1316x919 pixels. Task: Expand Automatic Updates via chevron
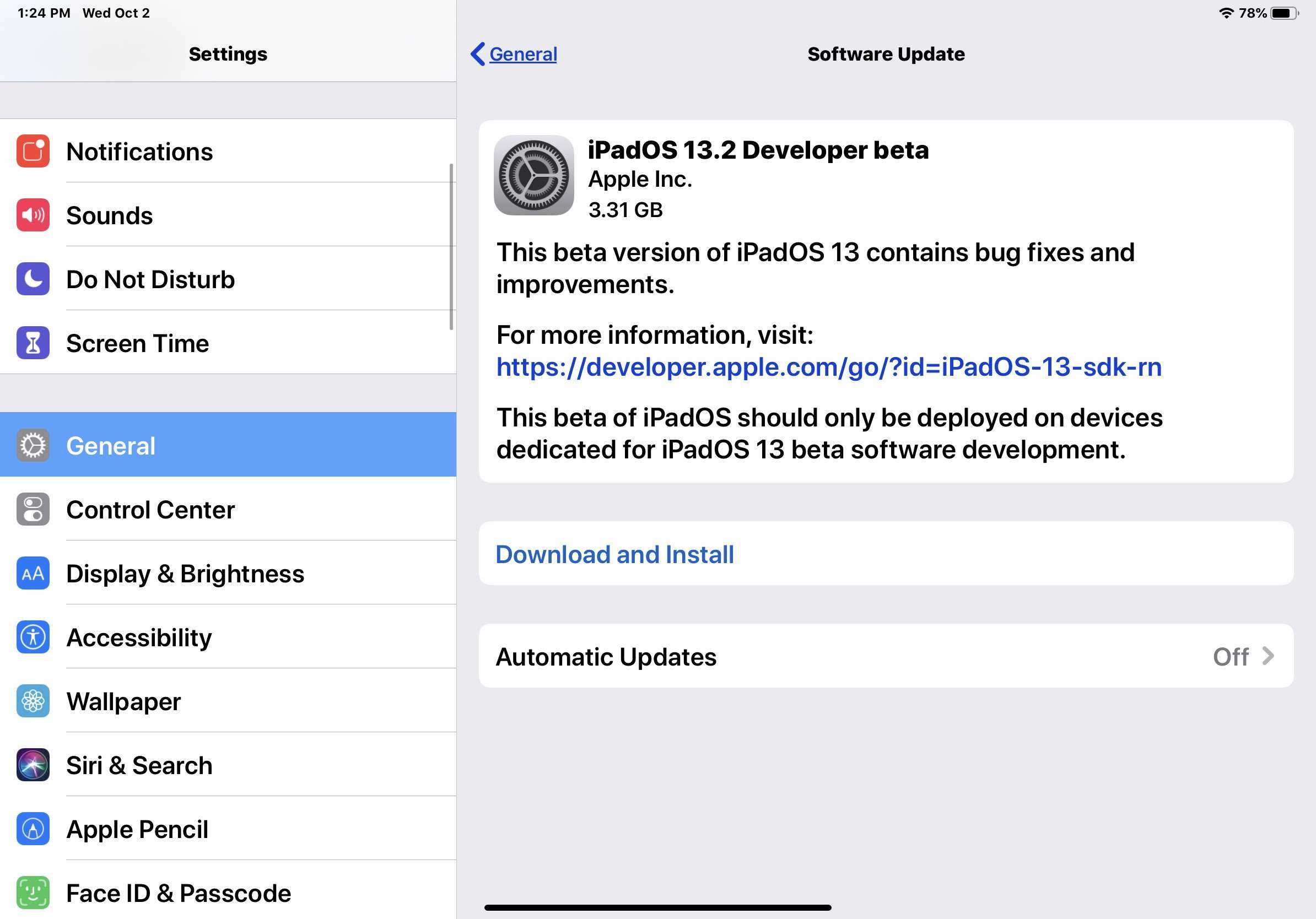tap(1268, 656)
